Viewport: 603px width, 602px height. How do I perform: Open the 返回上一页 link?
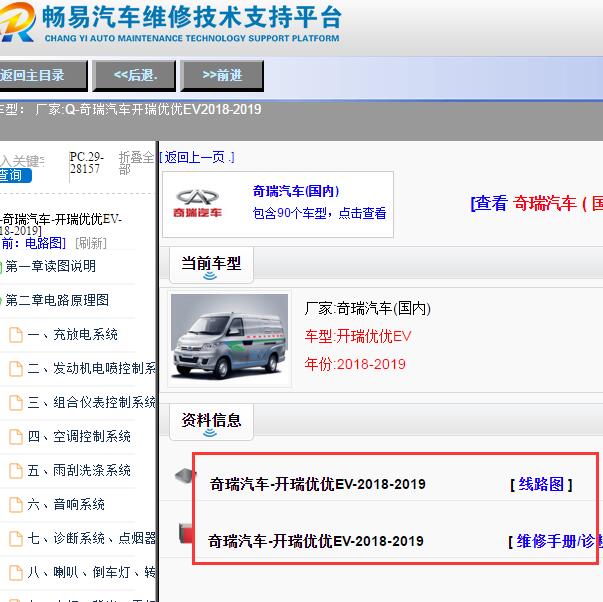point(197,157)
